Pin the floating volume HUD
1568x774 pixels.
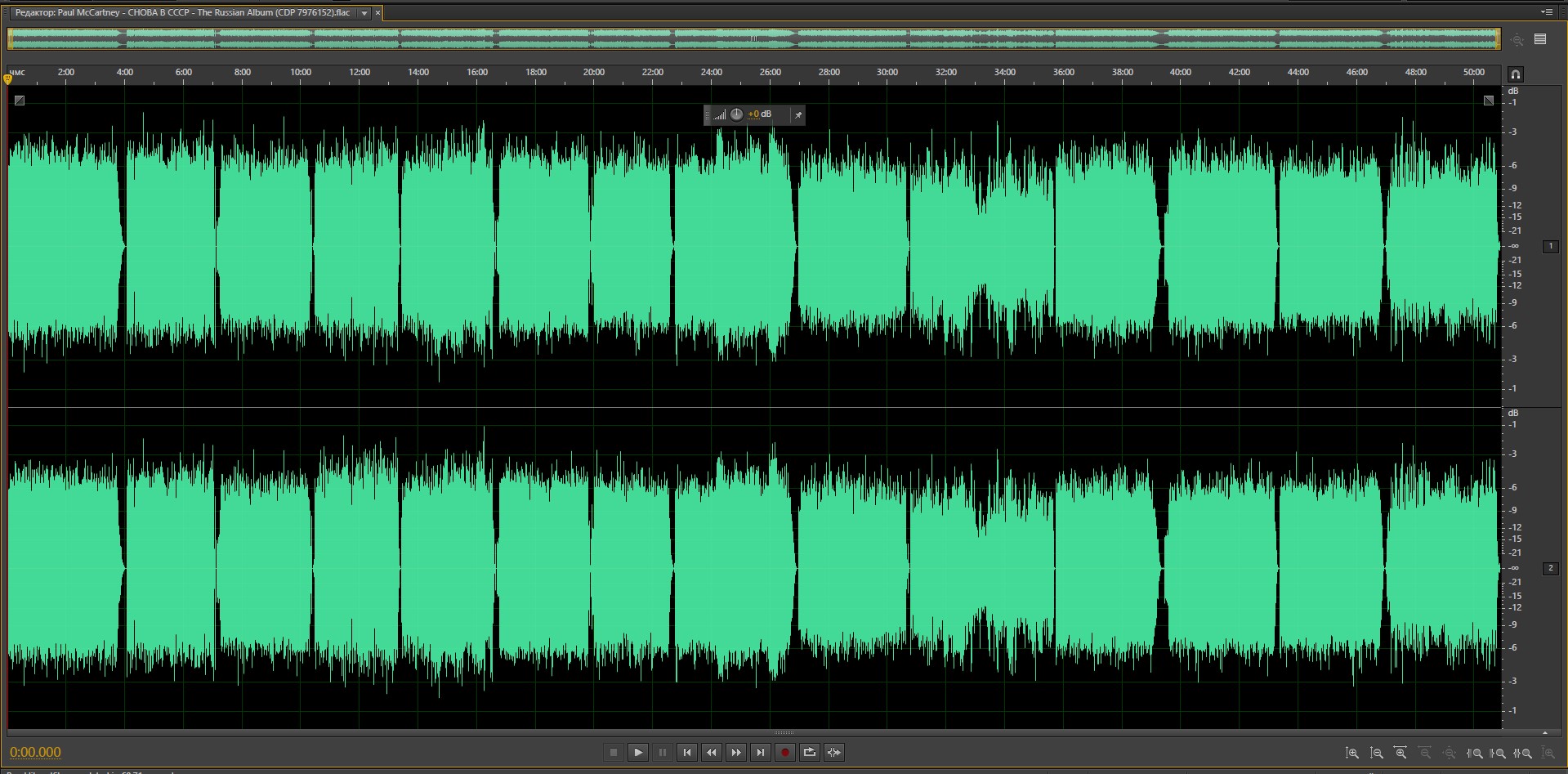798,115
